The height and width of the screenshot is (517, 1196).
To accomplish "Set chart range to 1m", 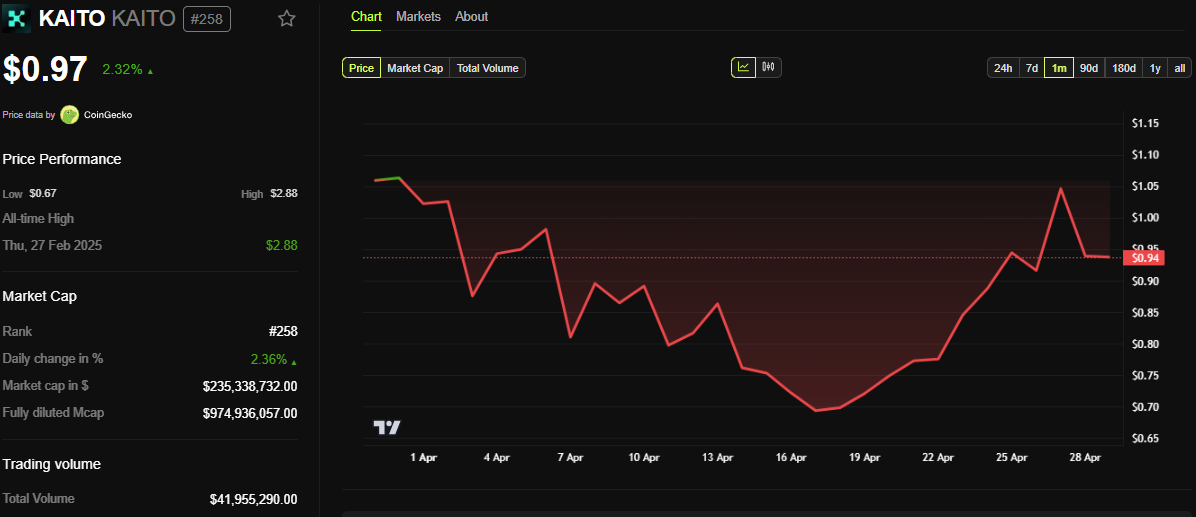I will 1059,68.
